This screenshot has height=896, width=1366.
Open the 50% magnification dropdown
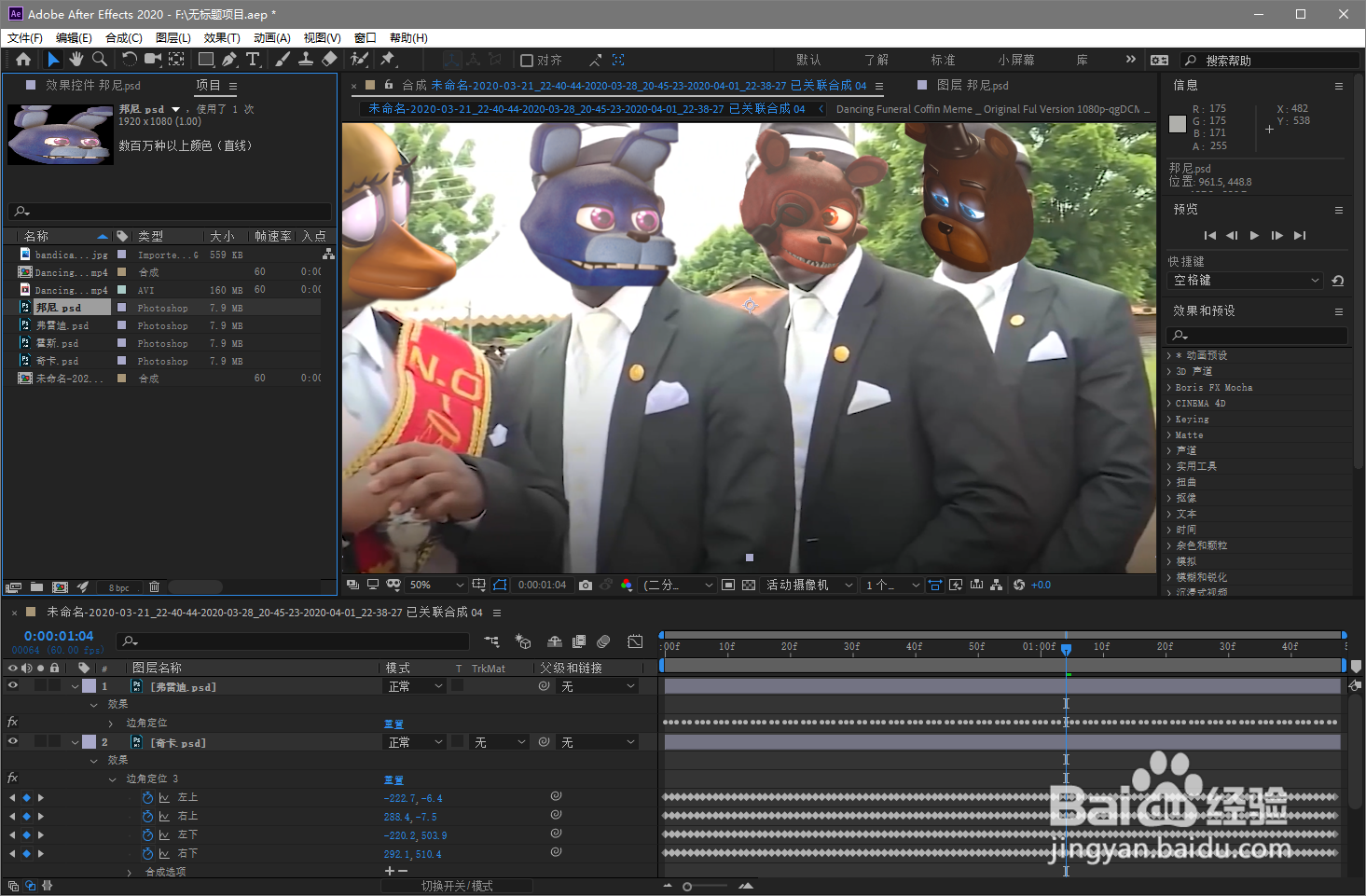(x=437, y=586)
